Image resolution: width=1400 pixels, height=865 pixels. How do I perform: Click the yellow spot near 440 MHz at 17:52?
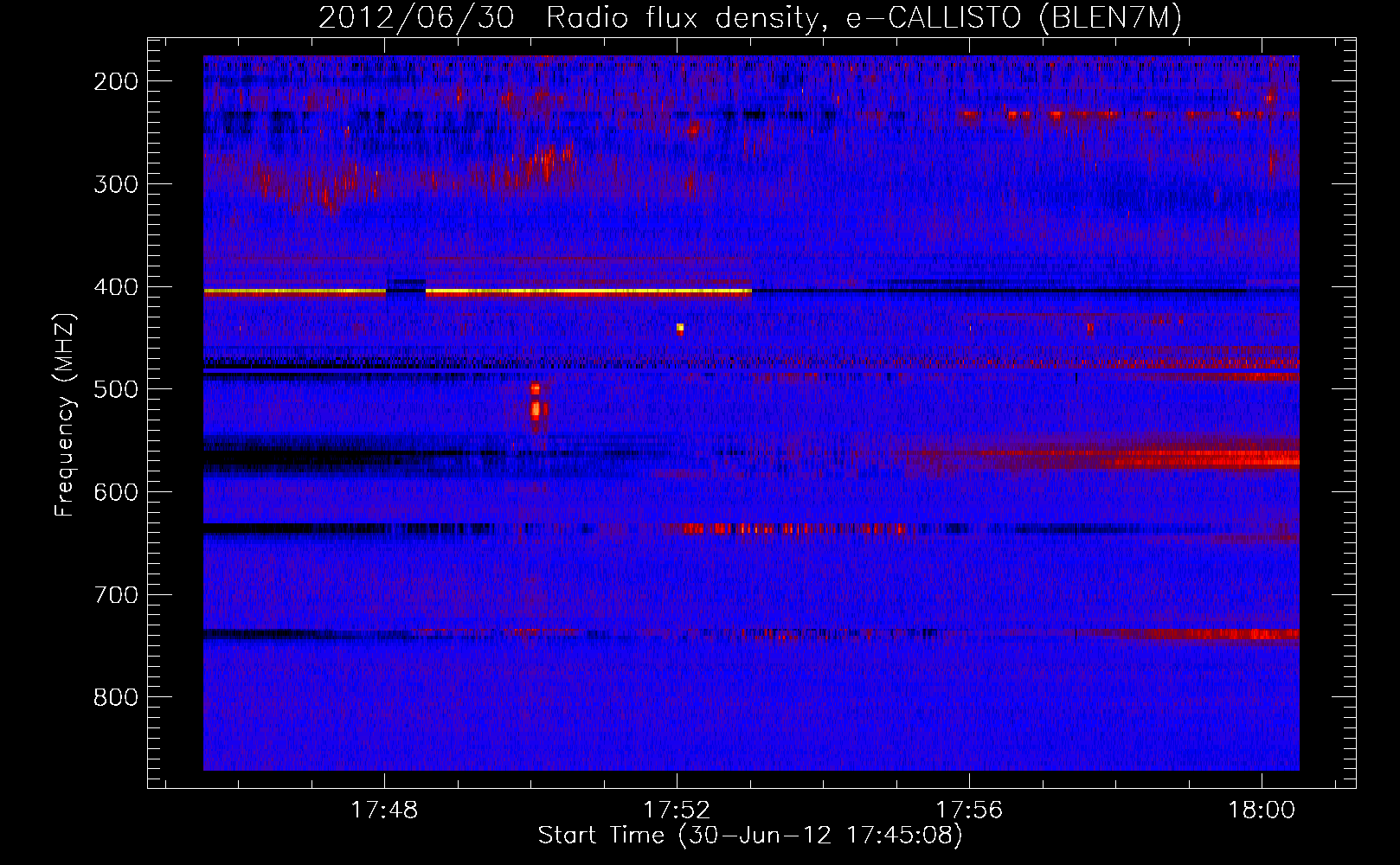680,328
